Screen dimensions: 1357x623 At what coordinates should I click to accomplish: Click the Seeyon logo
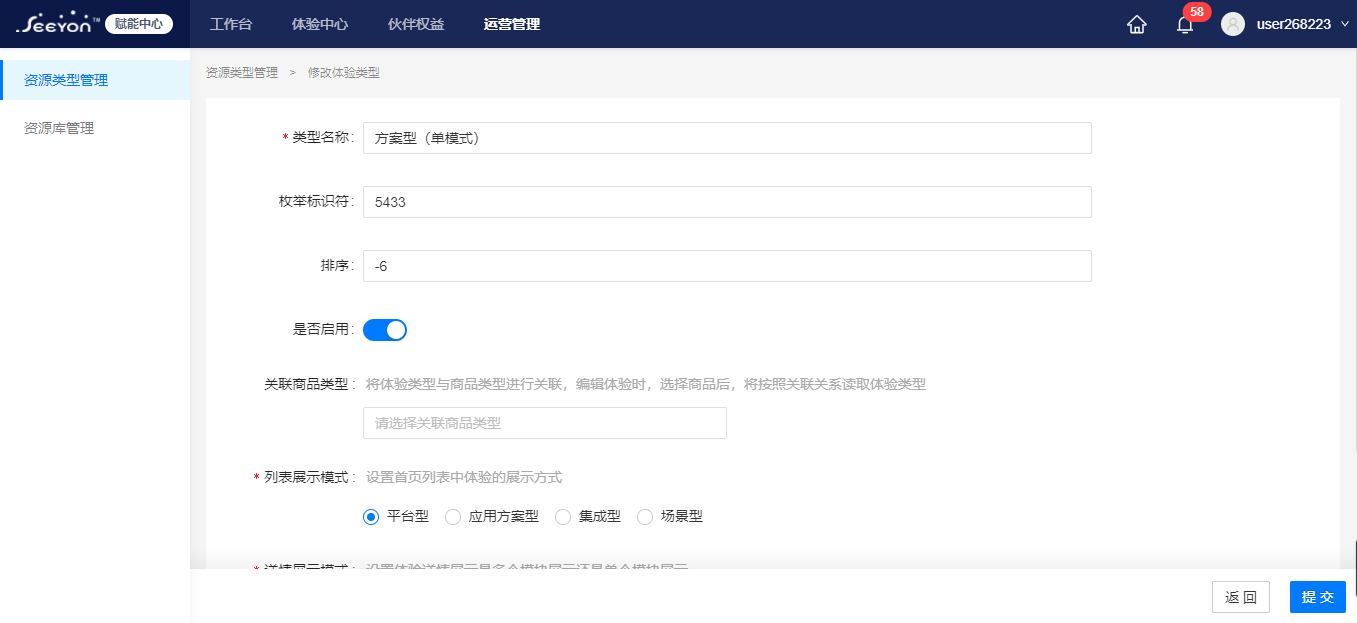[x=58, y=23]
